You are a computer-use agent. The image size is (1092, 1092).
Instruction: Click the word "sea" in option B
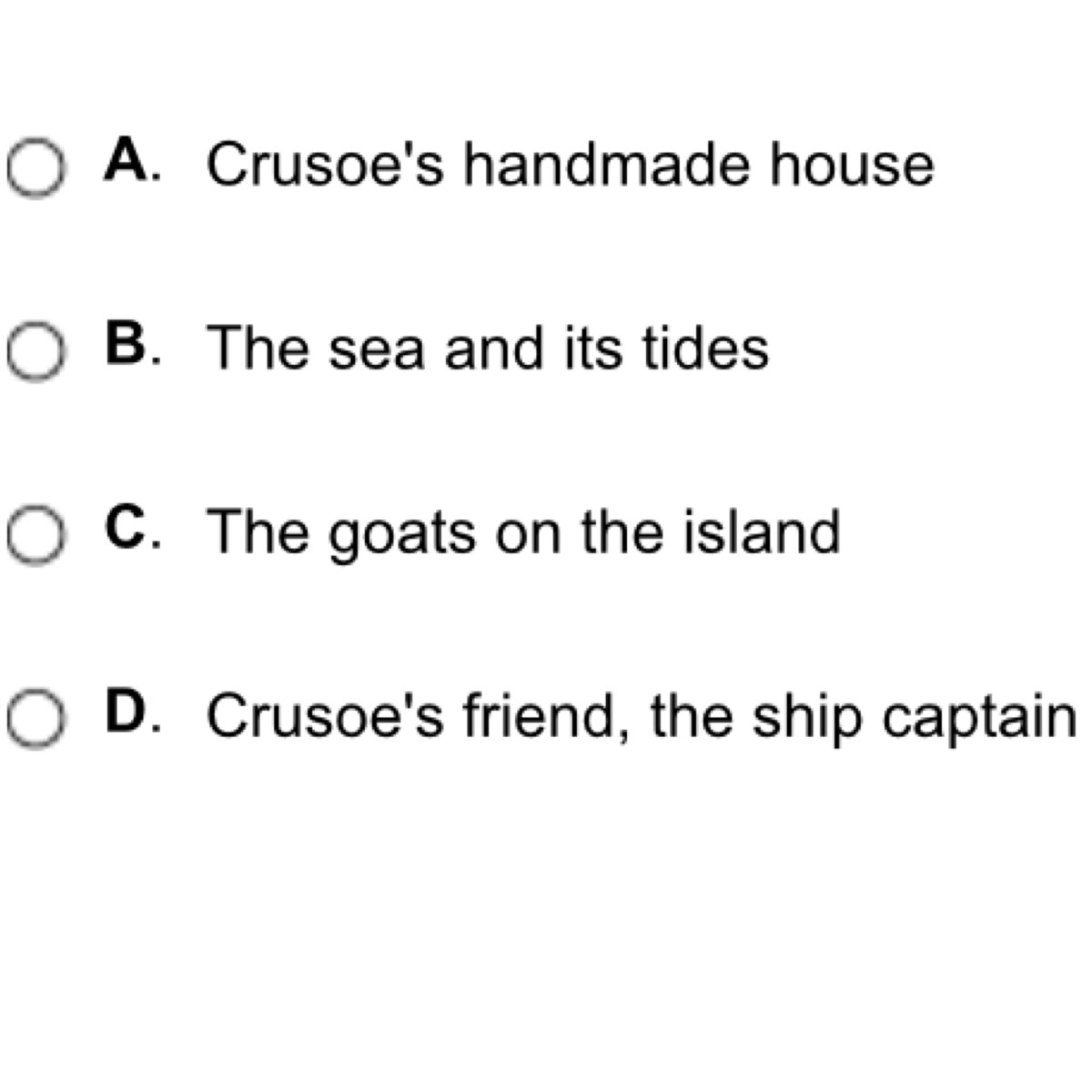coord(376,350)
